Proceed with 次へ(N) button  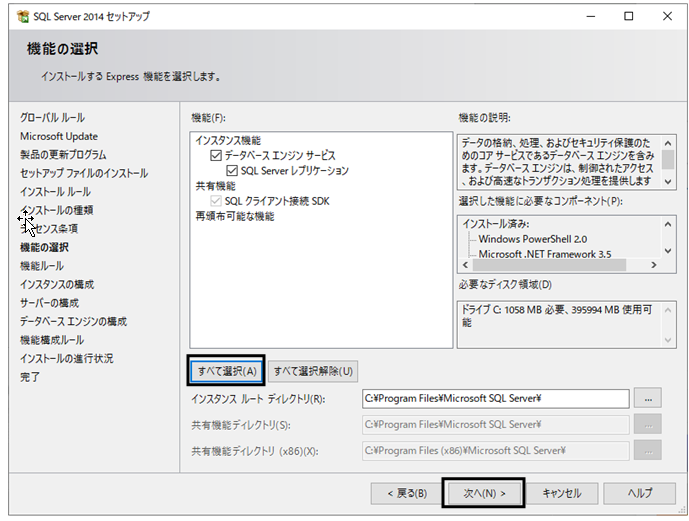coord(484,493)
